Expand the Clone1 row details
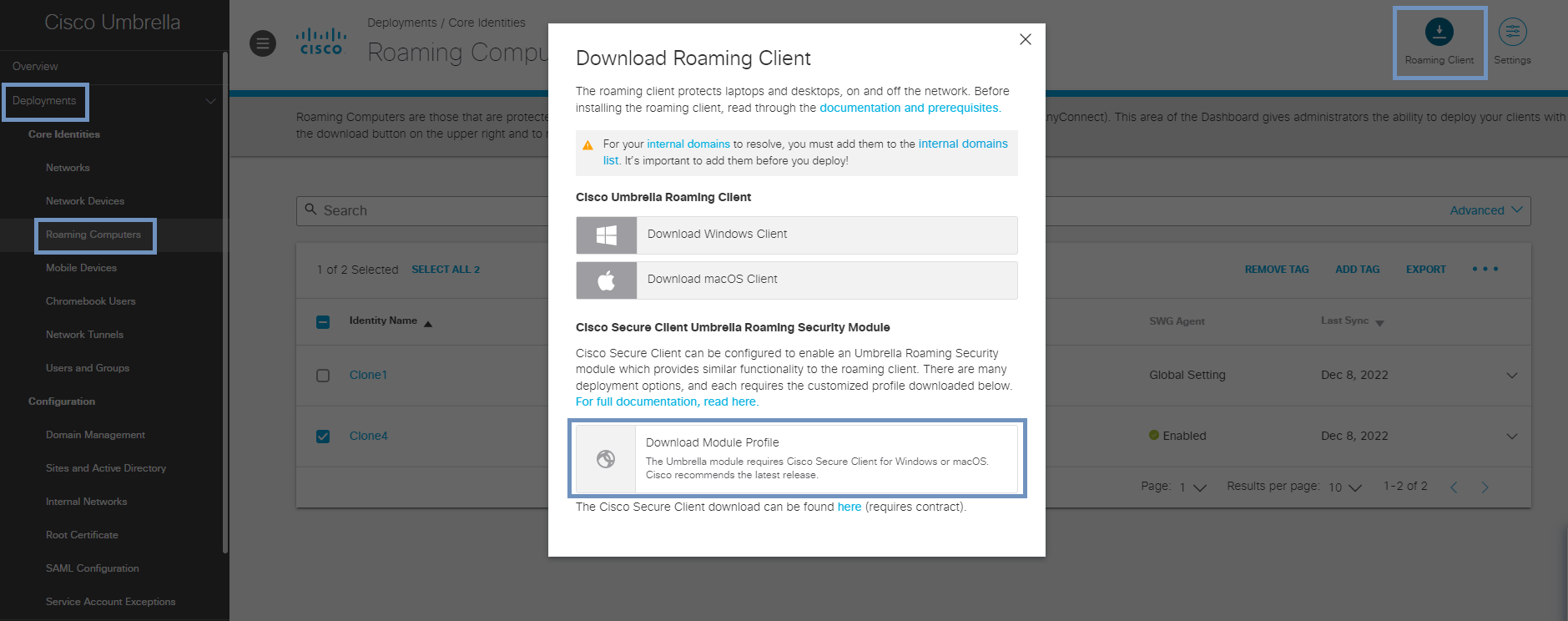The height and width of the screenshot is (621, 1568). pyautogui.click(x=1511, y=376)
